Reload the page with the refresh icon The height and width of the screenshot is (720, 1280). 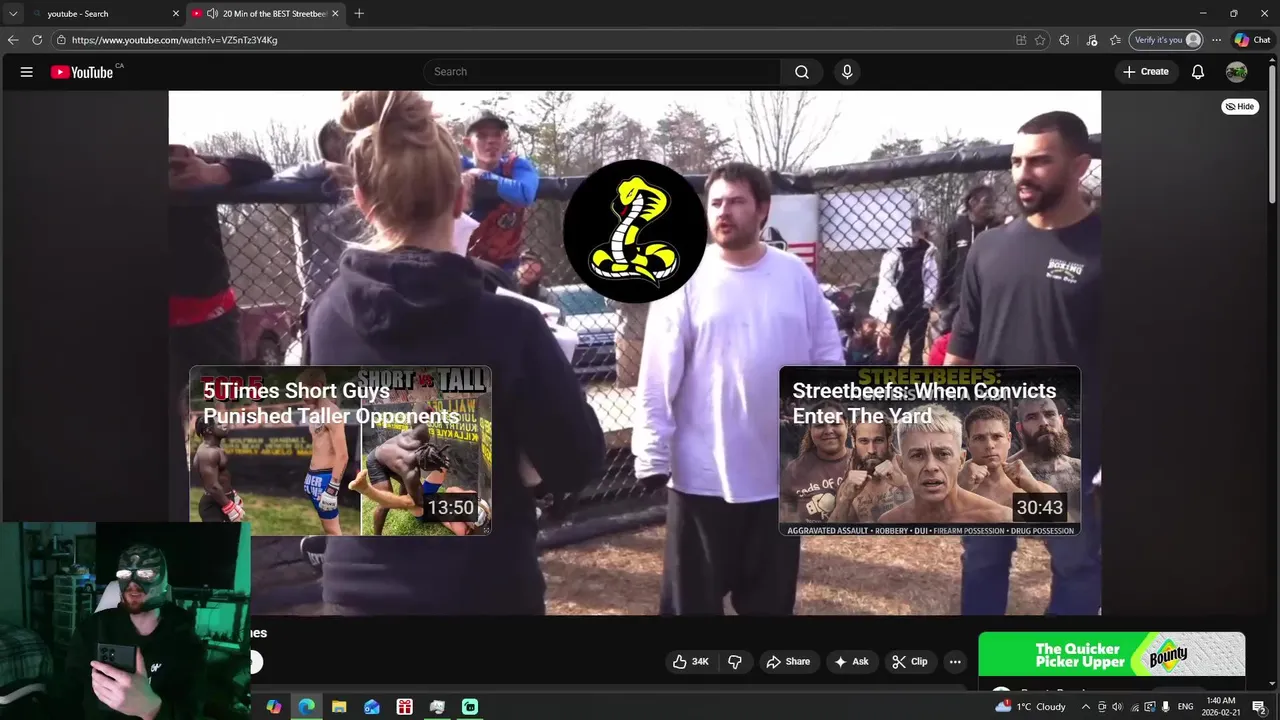(x=37, y=40)
